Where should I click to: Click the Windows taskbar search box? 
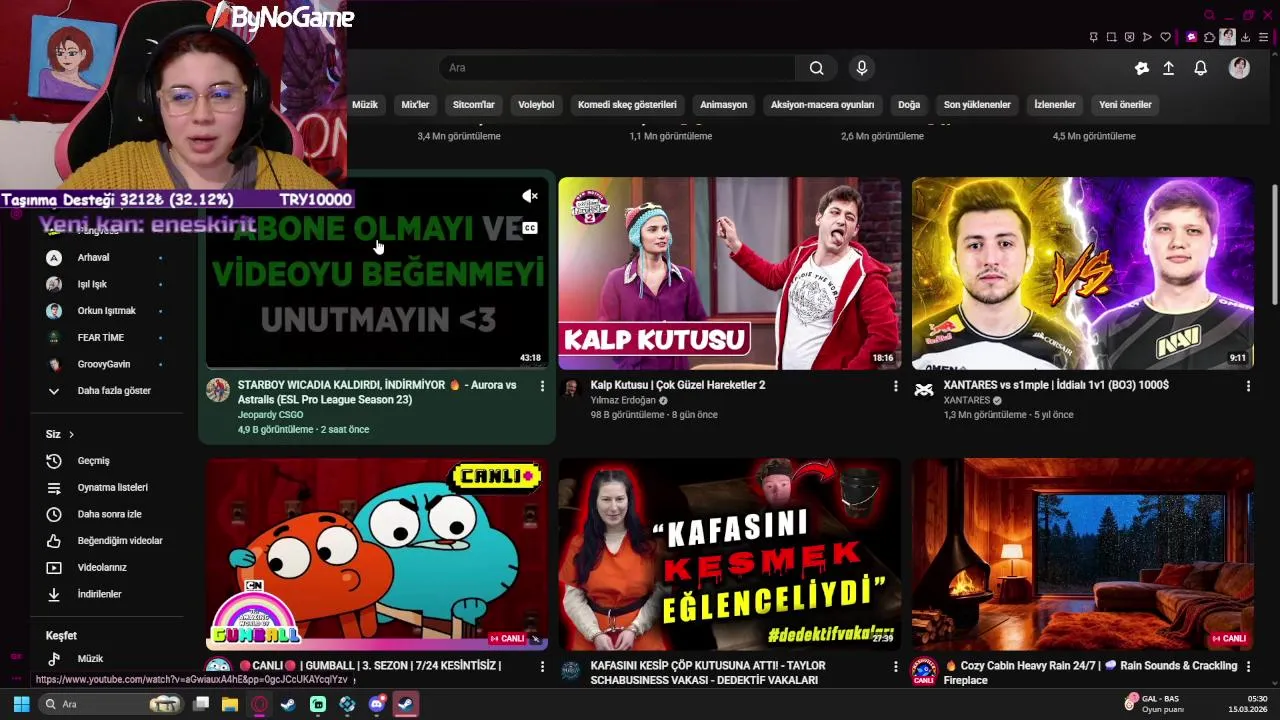(112, 704)
